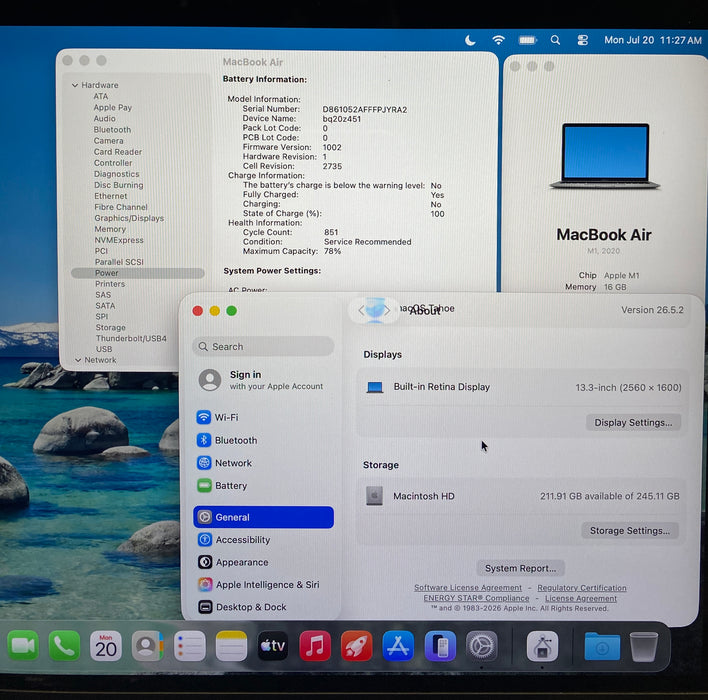Select NVMExpress in System Information sidebar
Viewport: 708px width, 700px height.
[119, 240]
